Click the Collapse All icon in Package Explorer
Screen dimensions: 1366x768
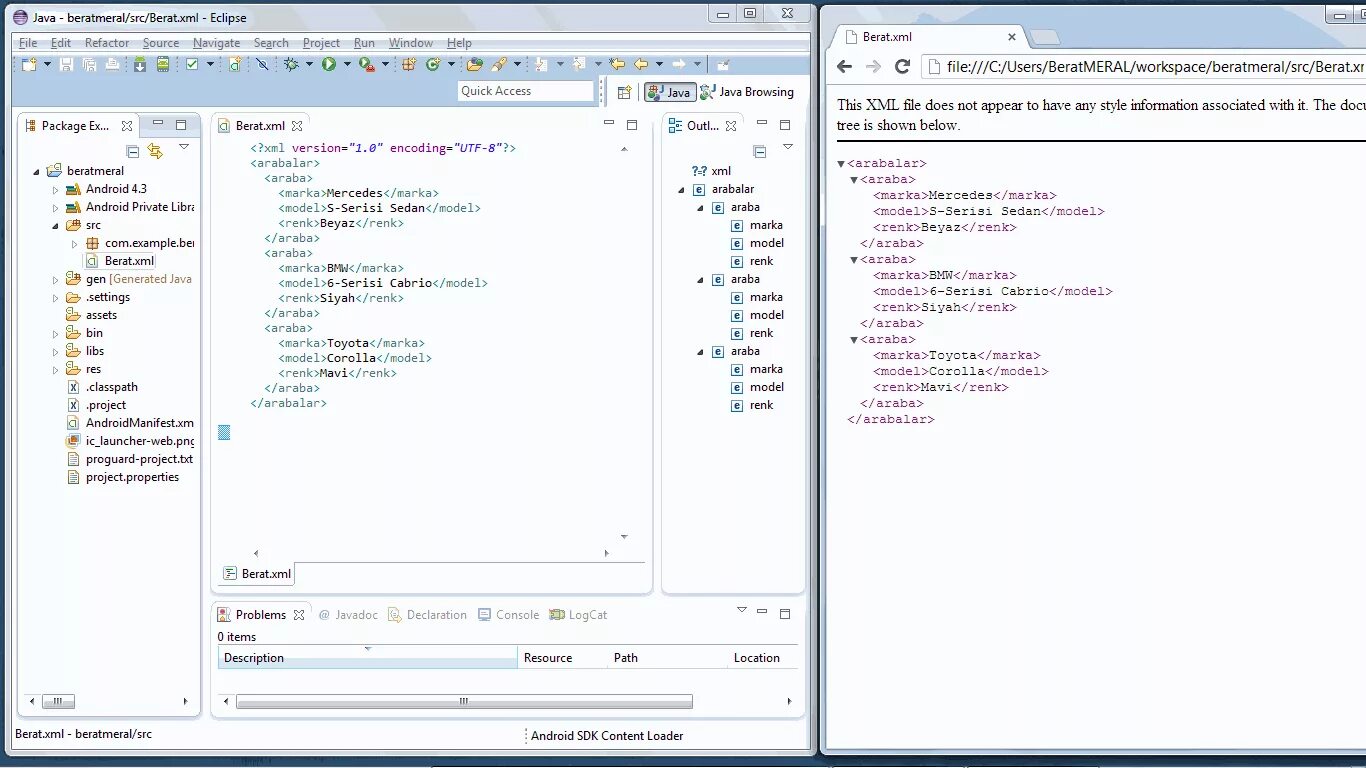[x=132, y=151]
